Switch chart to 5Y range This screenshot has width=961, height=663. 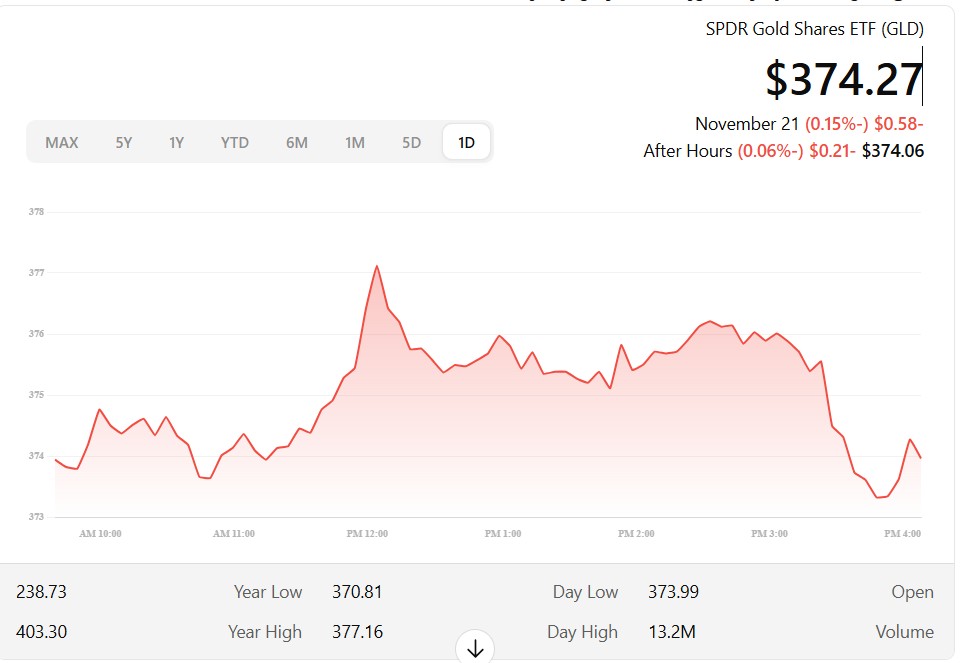click(123, 142)
